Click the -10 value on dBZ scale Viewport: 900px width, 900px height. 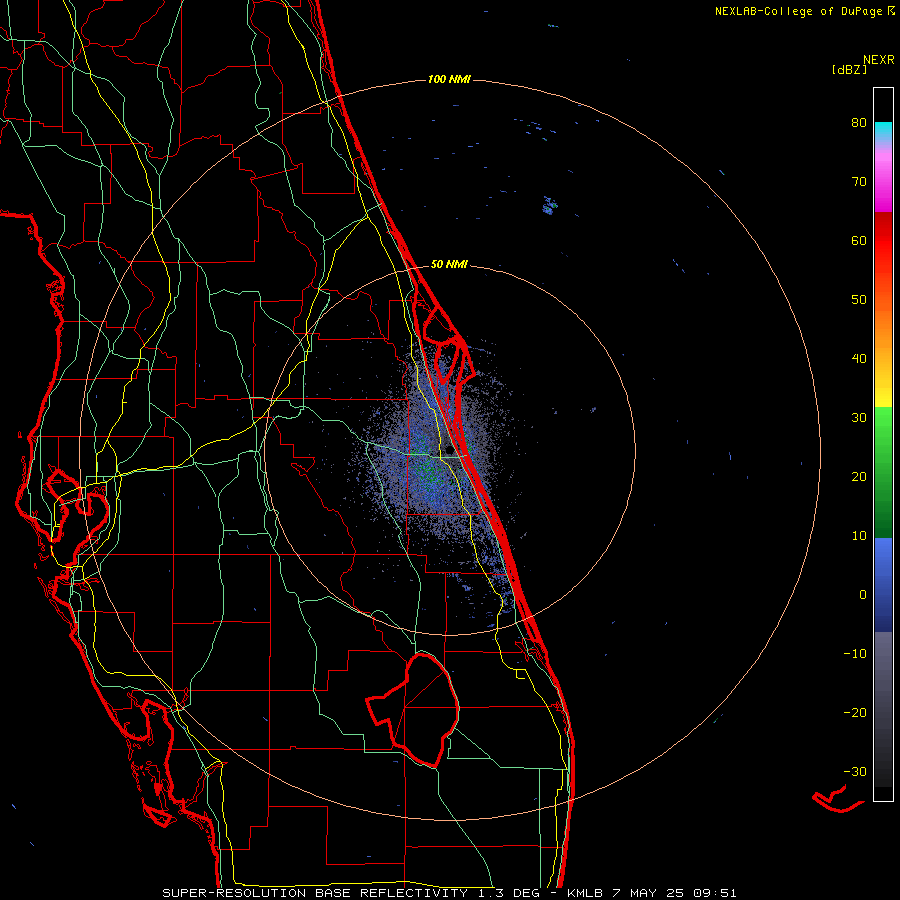(855, 654)
